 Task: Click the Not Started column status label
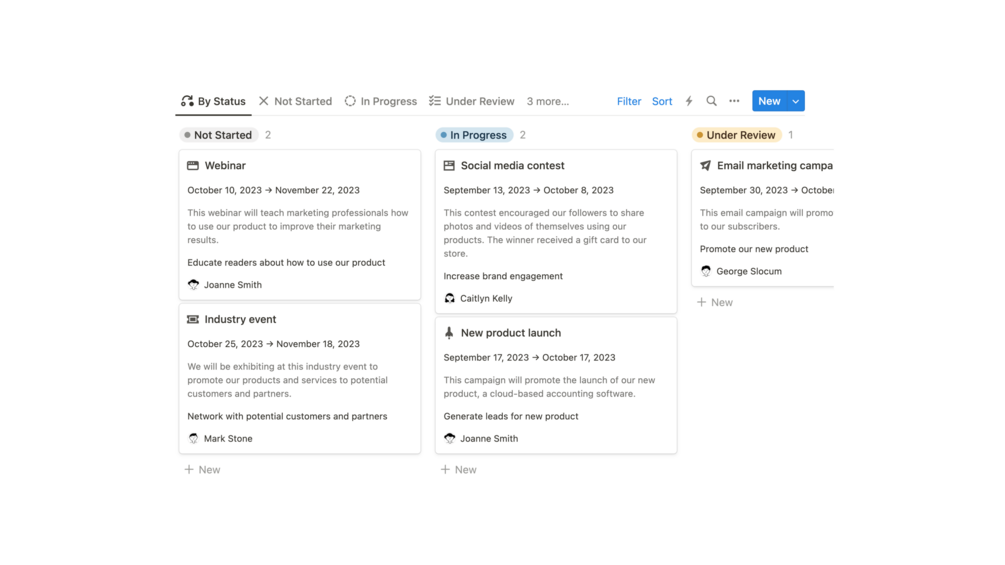click(x=219, y=135)
